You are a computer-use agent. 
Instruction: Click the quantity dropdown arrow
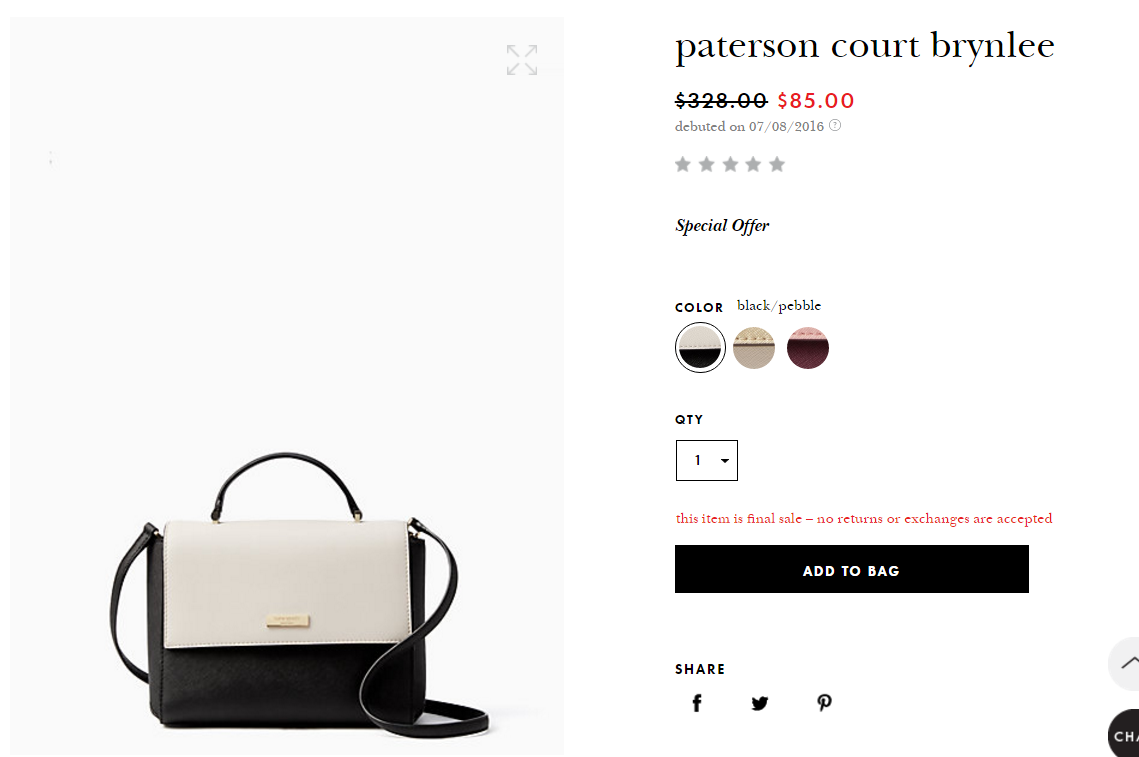tap(724, 461)
